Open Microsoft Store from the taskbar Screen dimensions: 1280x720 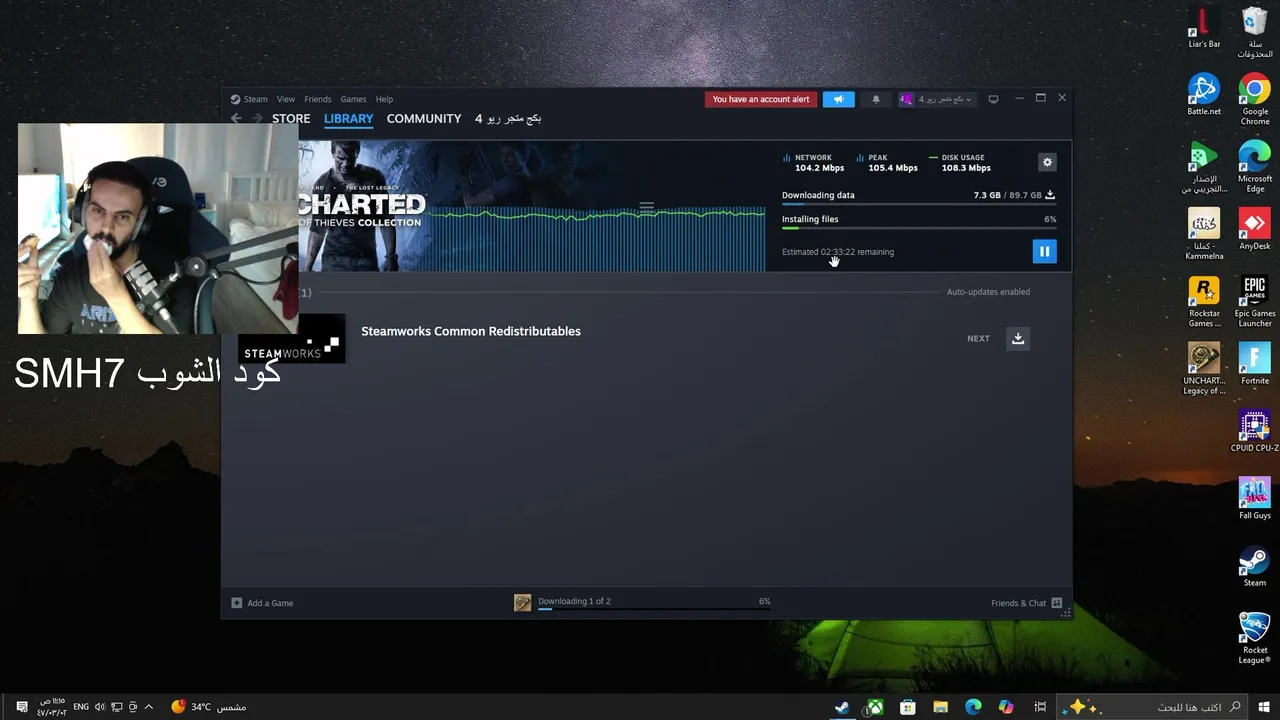[x=908, y=707]
